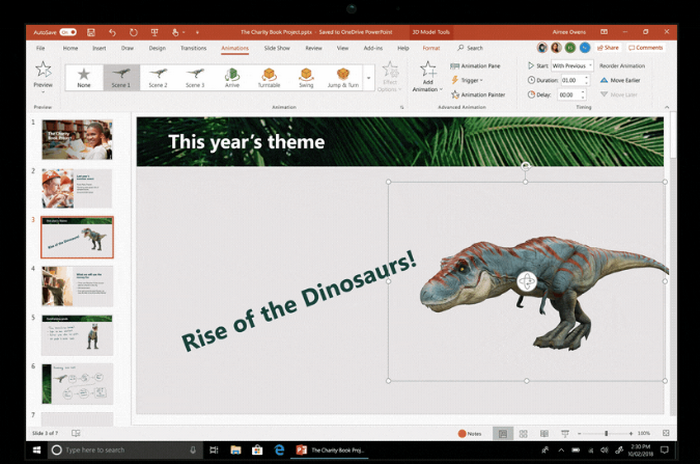
Task: Click the Duration value field
Action: click(571, 80)
